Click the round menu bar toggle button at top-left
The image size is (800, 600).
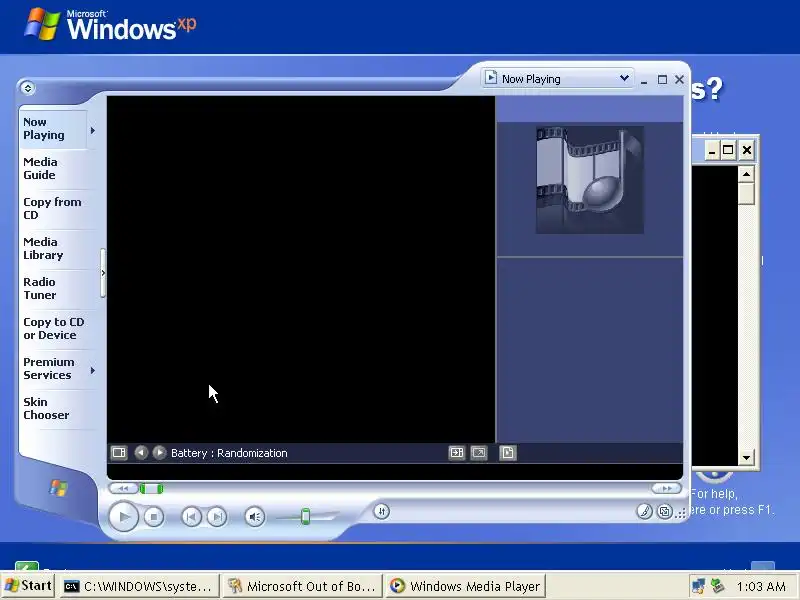28,88
